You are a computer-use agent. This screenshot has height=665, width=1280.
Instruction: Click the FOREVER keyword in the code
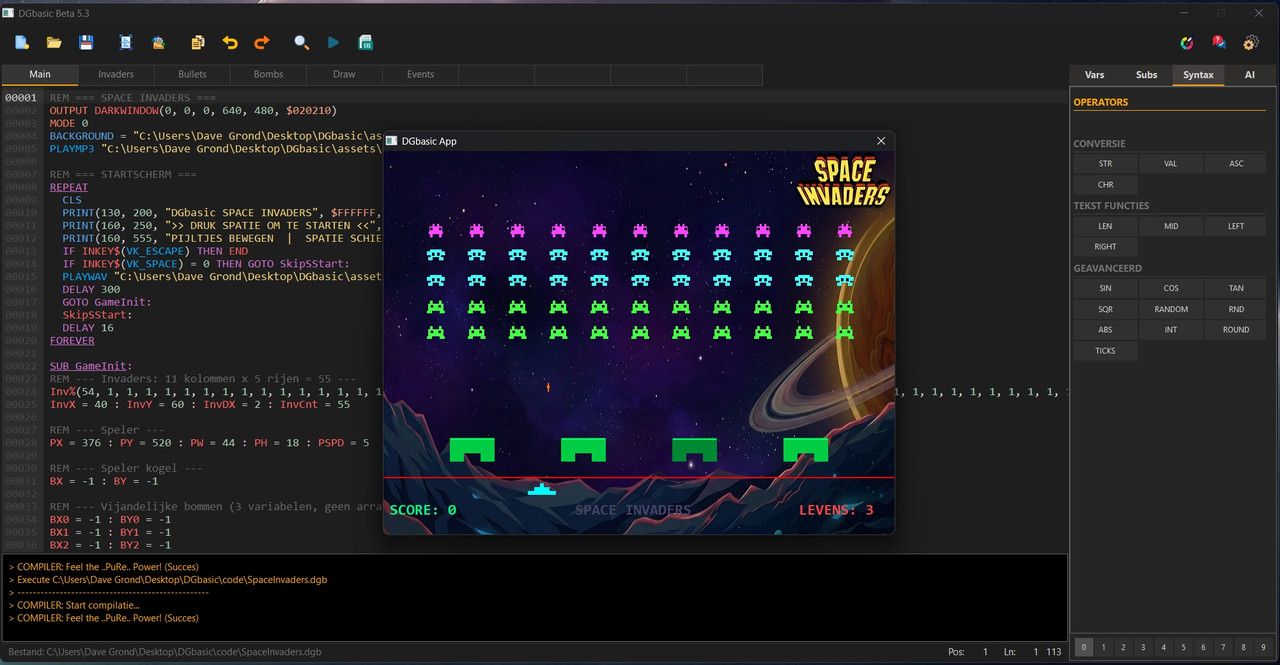click(72, 340)
